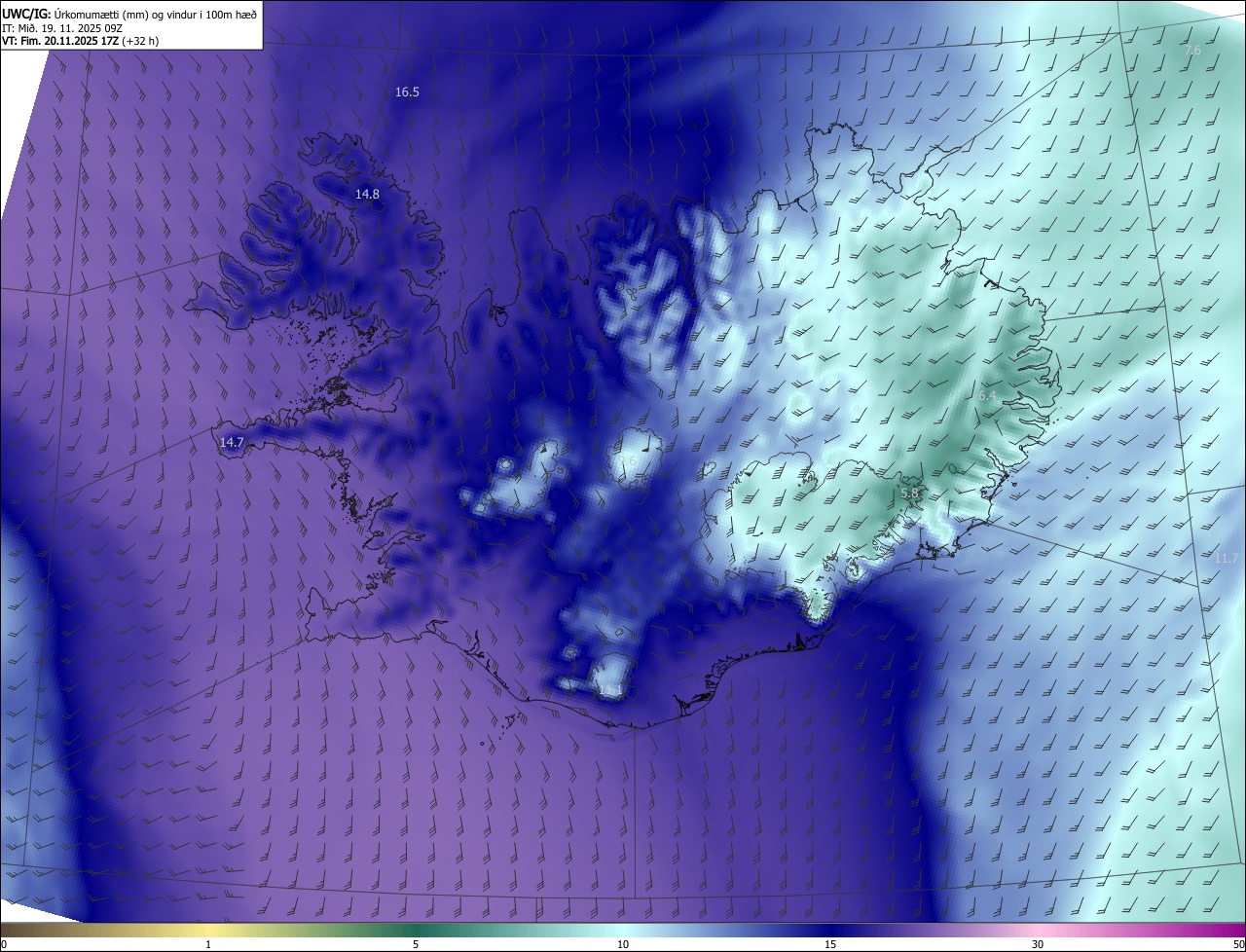Click the faint 9.6 value label on the glacier
The height and width of the screenshot is (952, 1246).
(x=628, y=461)
